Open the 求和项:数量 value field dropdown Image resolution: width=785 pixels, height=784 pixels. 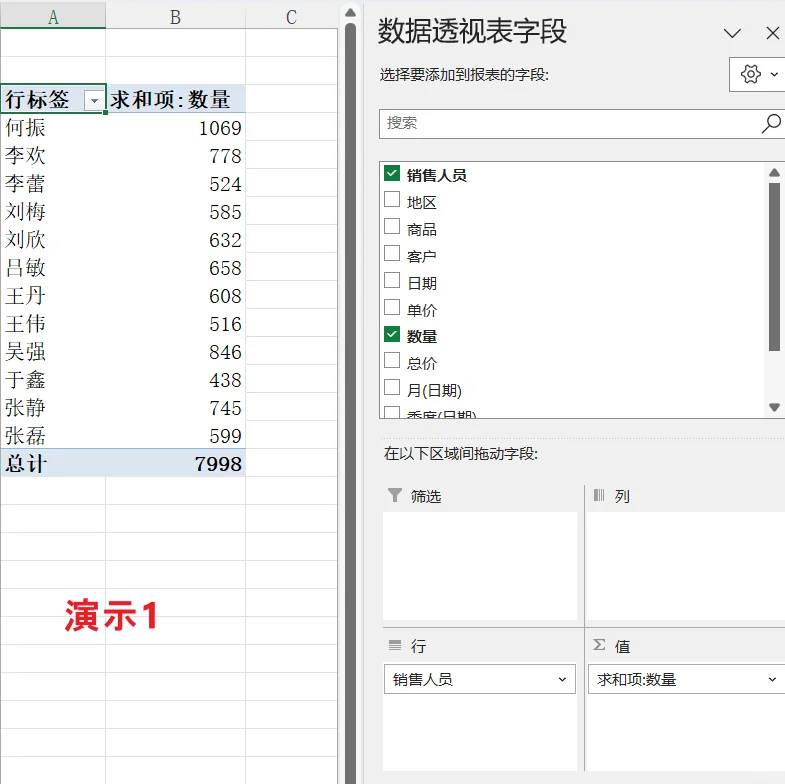coord(772,679)
